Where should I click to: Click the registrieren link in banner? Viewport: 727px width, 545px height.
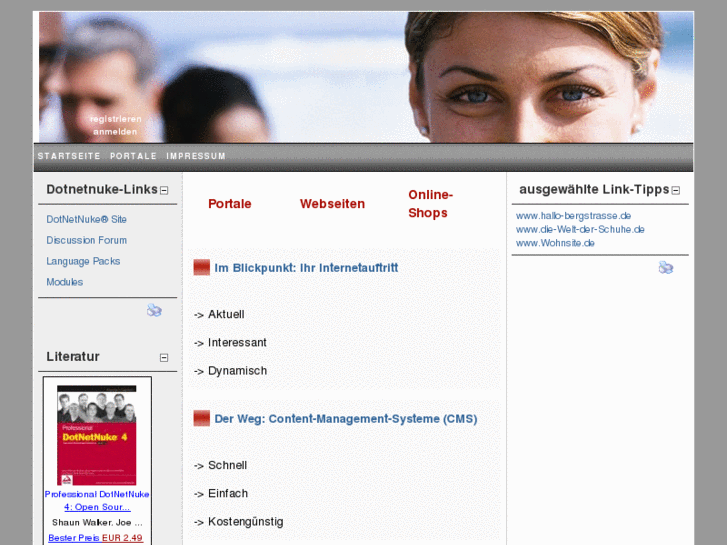[x=115, y=119]
